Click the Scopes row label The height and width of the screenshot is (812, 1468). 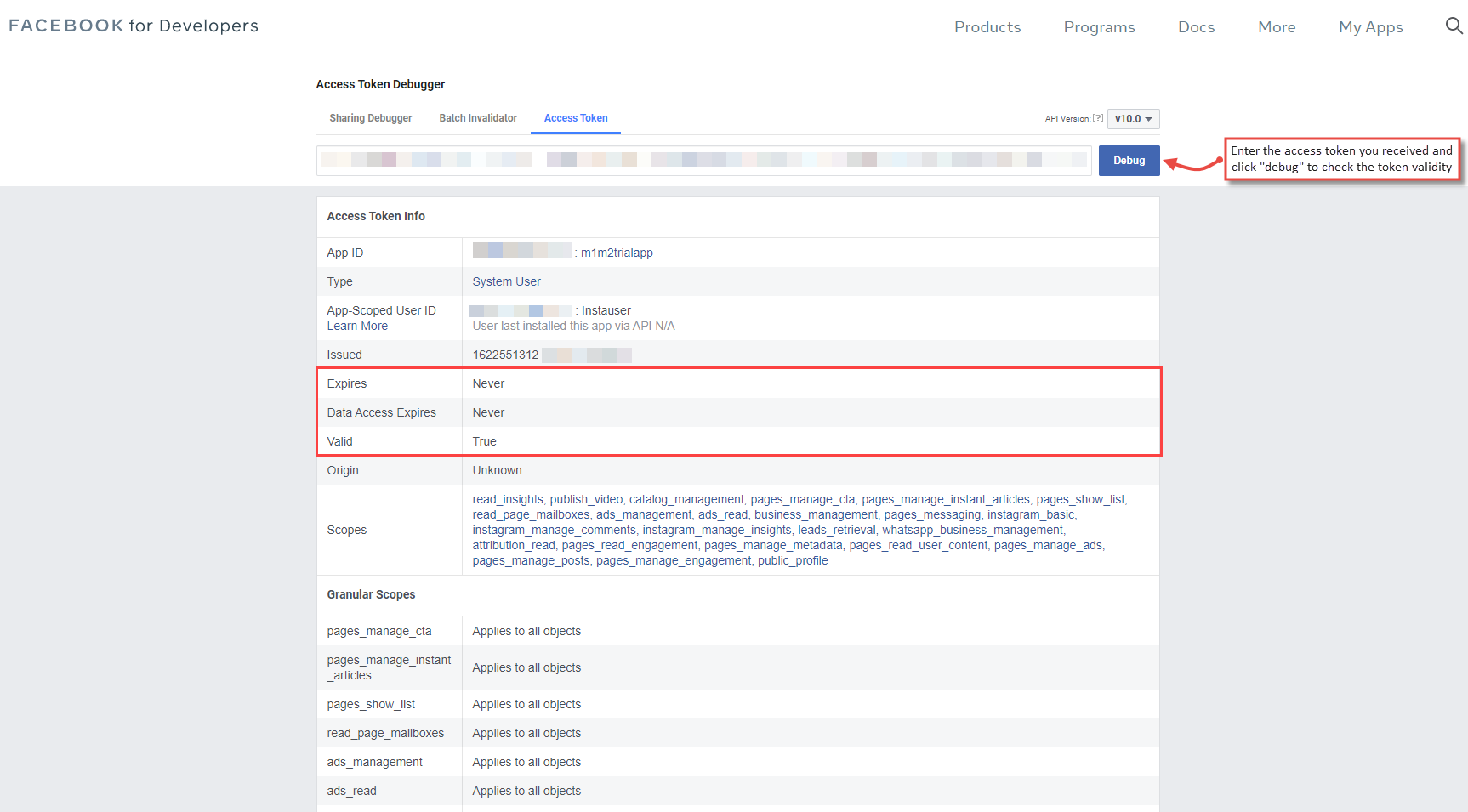pos(347,530)
